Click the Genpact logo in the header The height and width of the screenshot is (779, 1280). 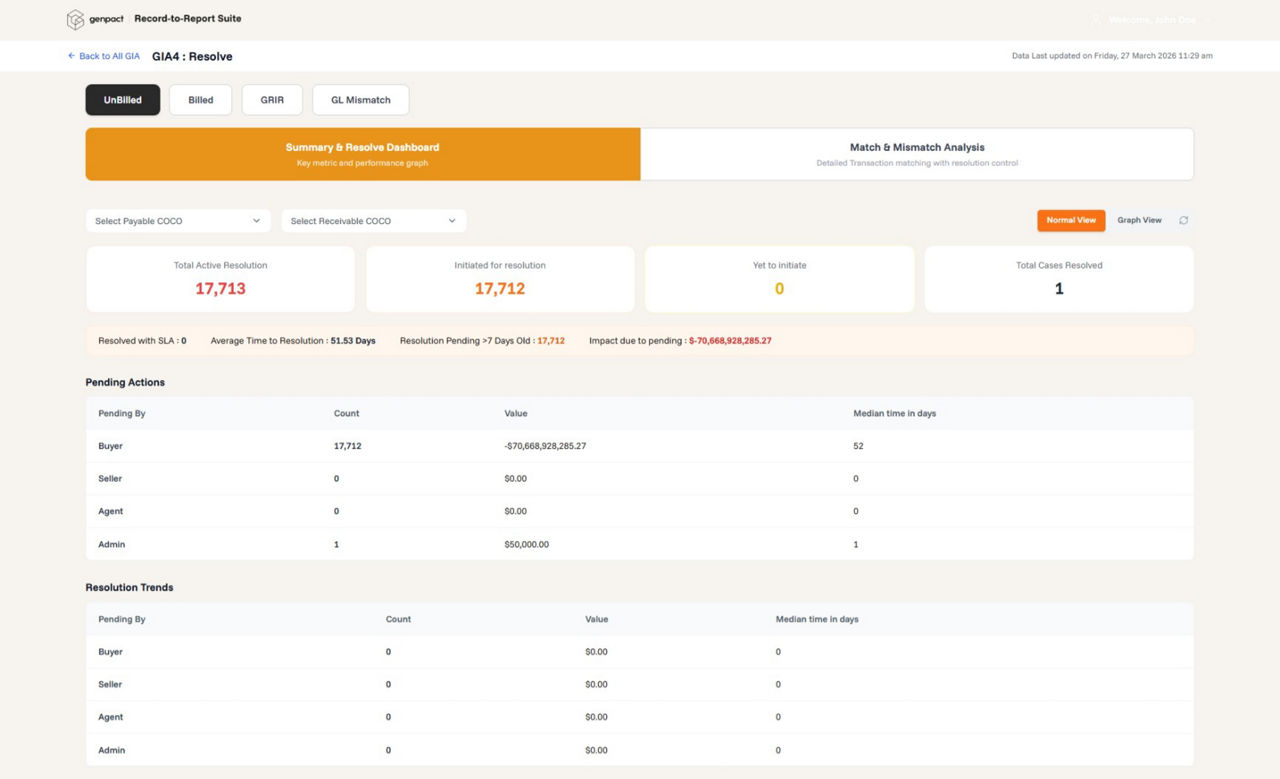[95, 19]
